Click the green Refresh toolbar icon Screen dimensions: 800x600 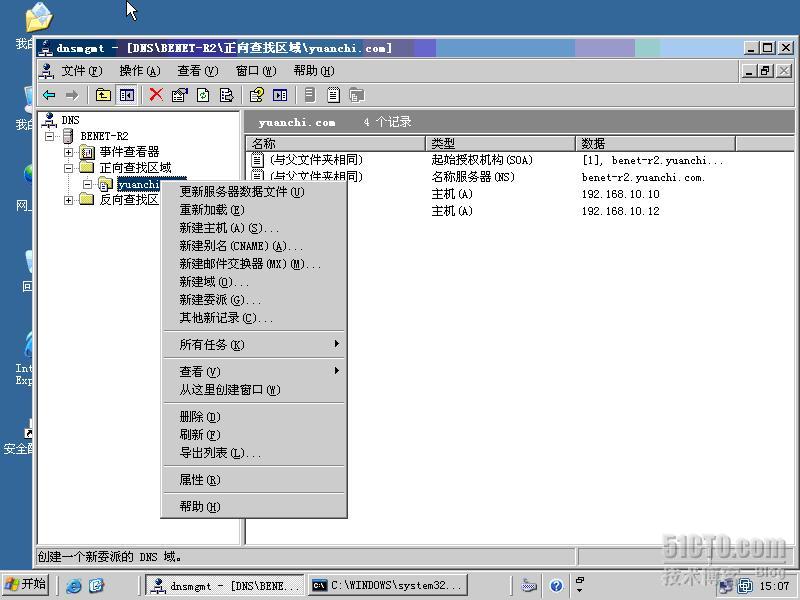[x=203, y=95]
